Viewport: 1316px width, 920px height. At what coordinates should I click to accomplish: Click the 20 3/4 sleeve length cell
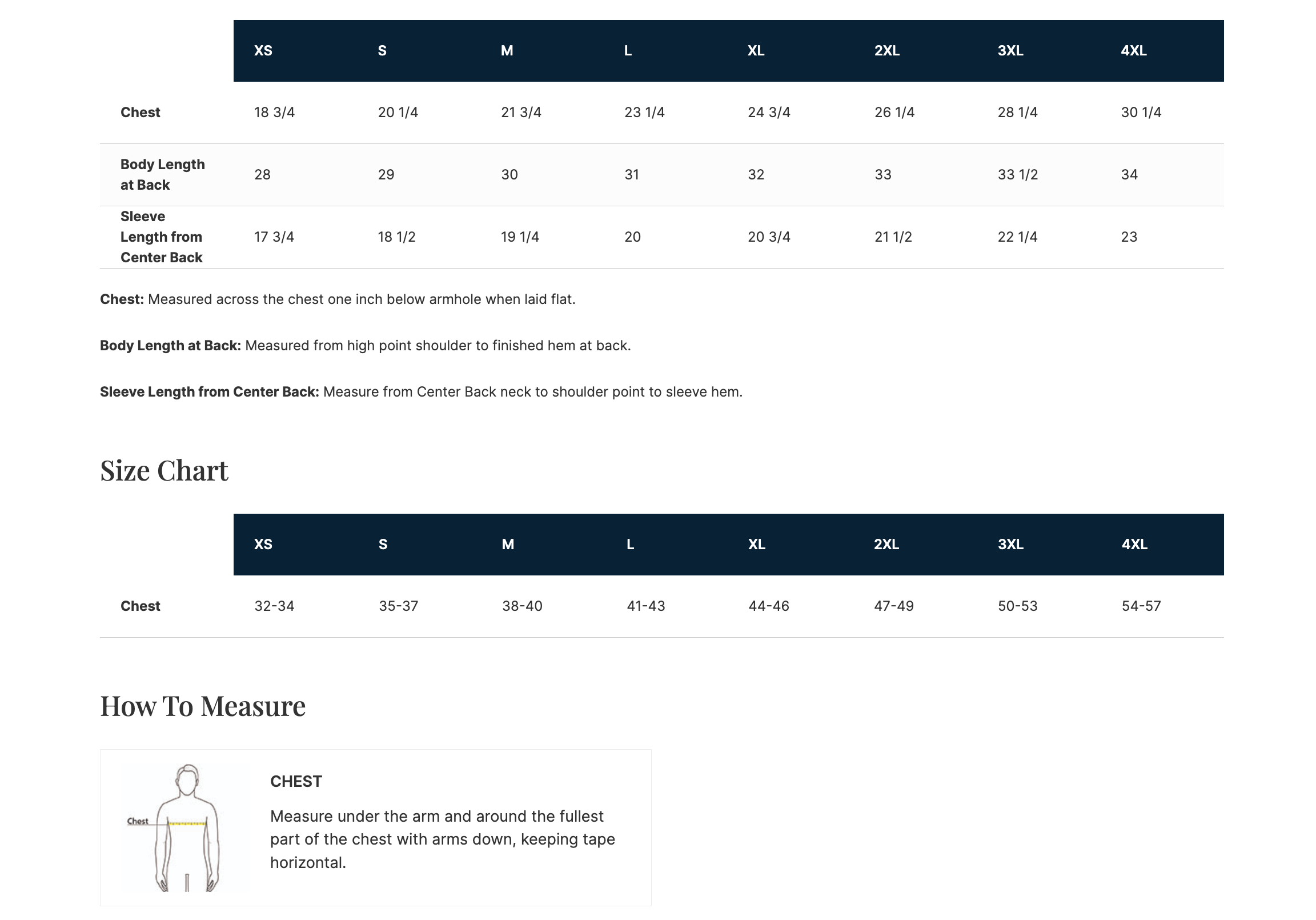tap(769, 237)
